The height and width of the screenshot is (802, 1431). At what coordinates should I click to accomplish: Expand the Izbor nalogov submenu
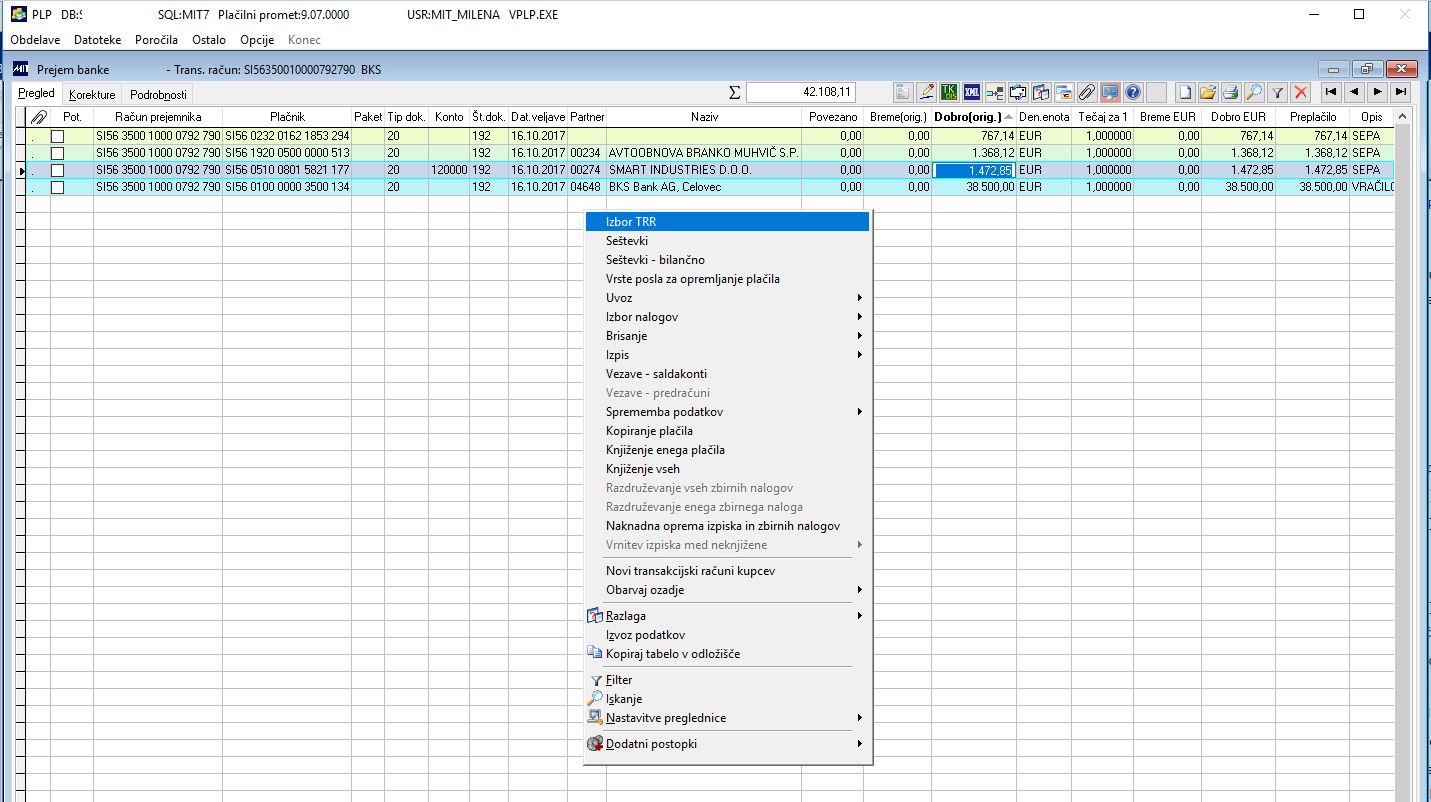point(728,317)
